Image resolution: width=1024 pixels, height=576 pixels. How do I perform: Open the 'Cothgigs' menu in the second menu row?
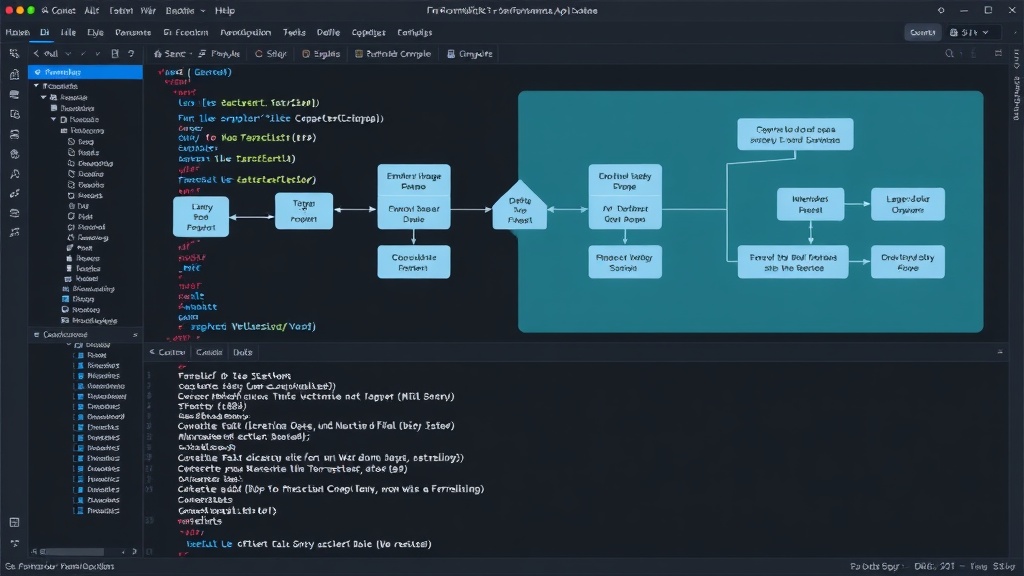click(x=414, y=32)
